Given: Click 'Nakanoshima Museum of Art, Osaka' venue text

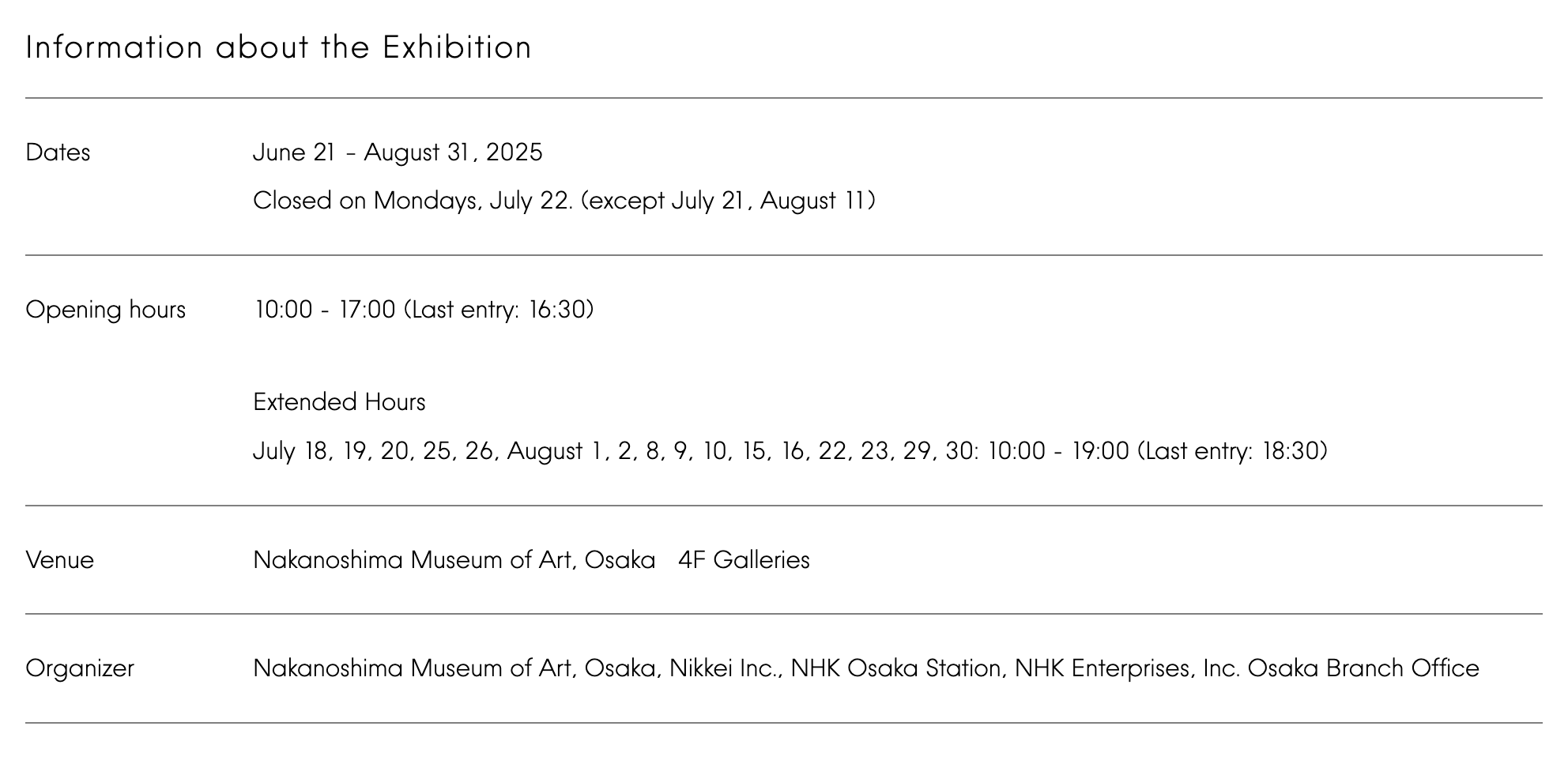Looking at the screenshot, I should pyautogui.click(x=454, y=560).
